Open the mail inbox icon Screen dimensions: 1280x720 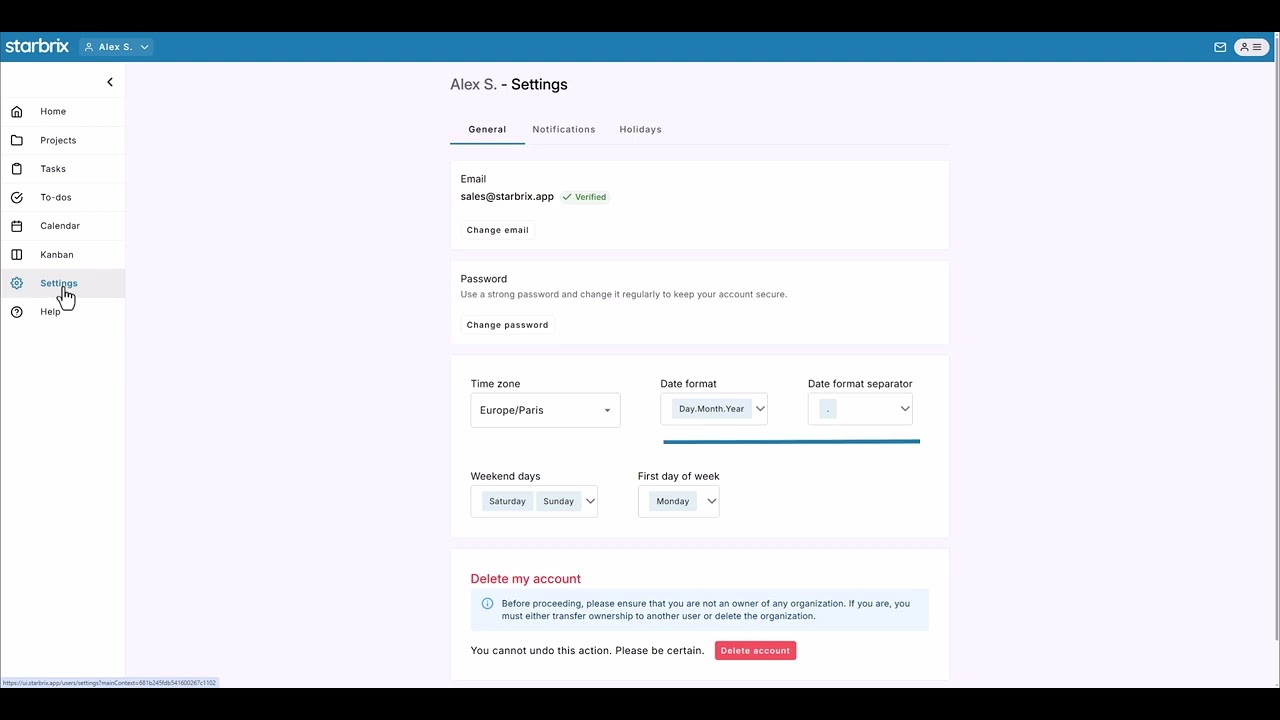click(x=1220, y=47)
